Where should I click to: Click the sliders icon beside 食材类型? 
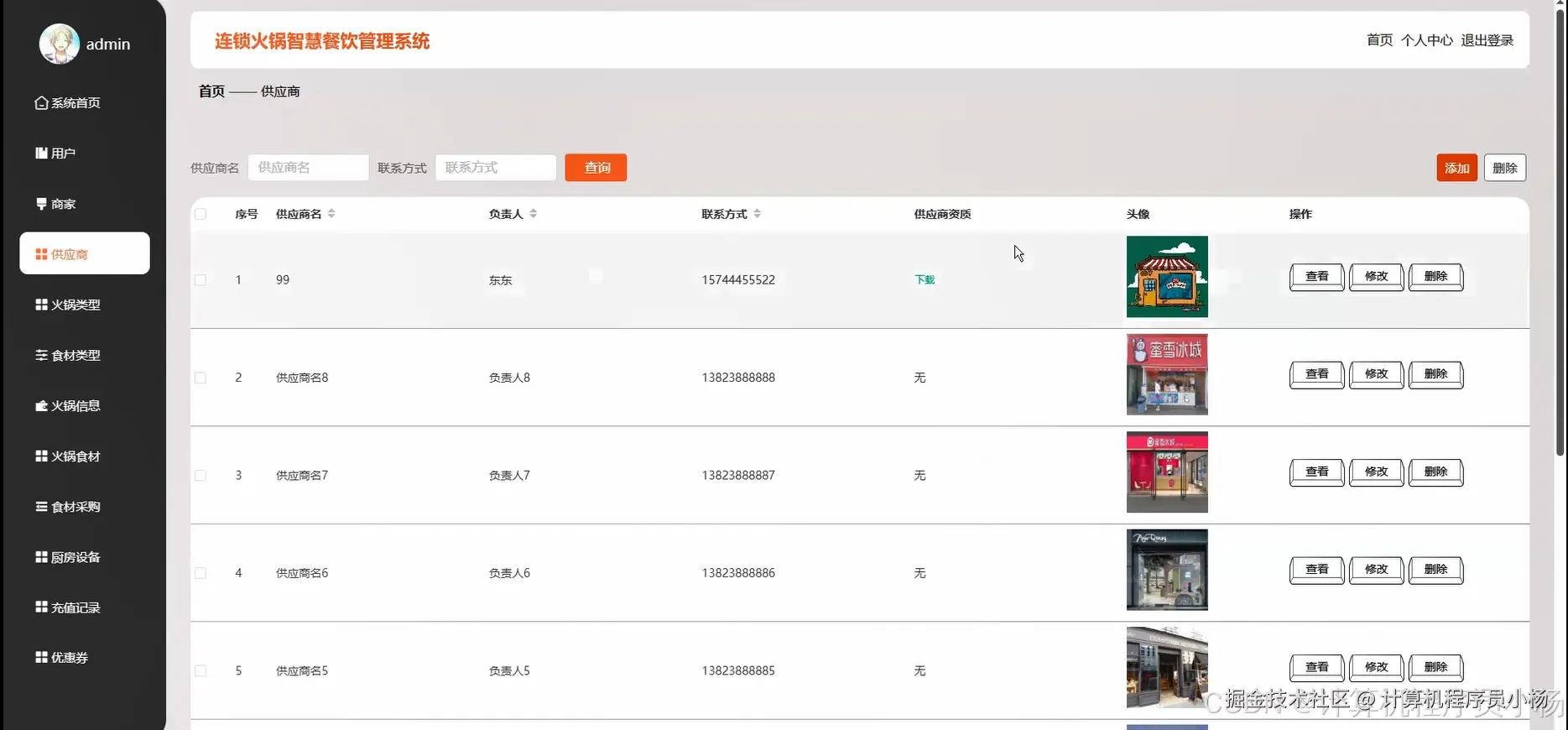[x=41, y=355]
